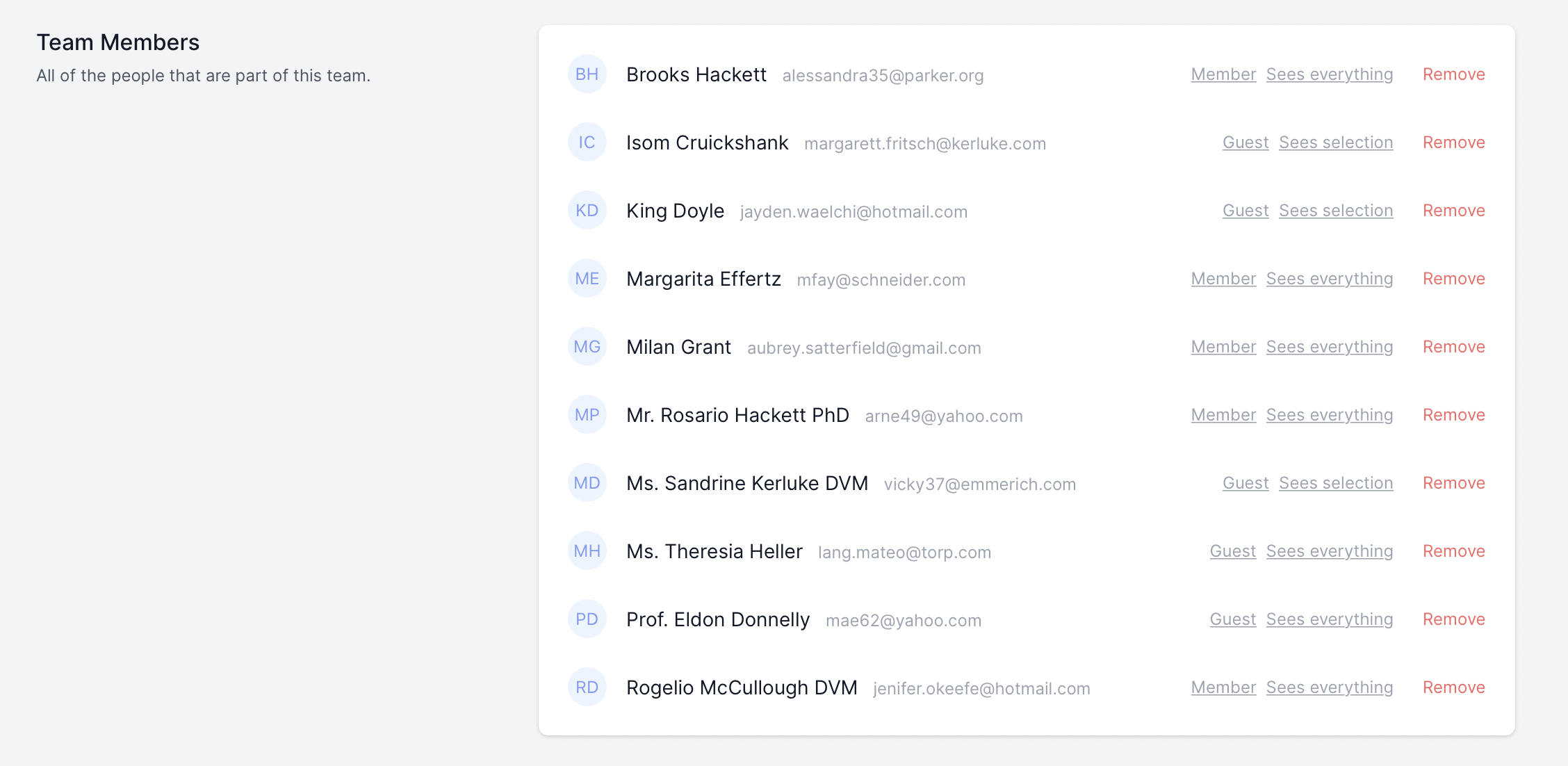The height and width of the screenshot is (766, 1568).
Task: Select the name King Doyle
Action: coord(676,211)
